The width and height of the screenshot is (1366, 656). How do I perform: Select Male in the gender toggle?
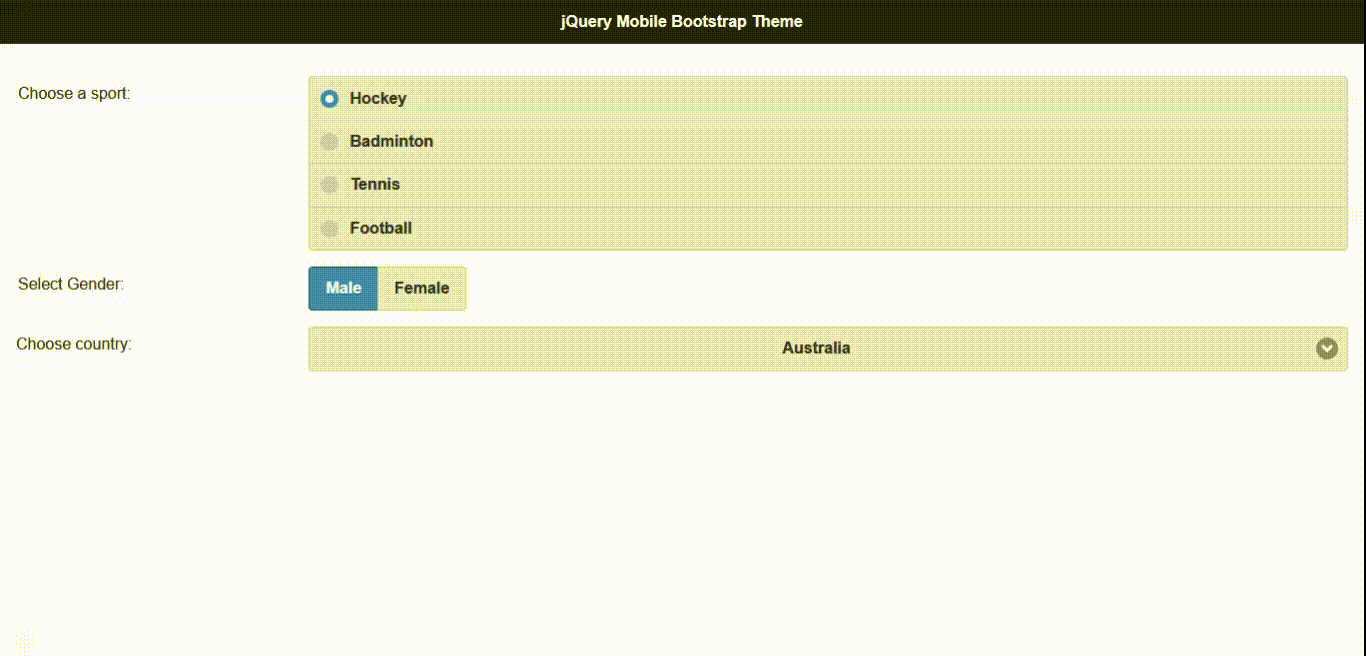[x=343, y=288]
